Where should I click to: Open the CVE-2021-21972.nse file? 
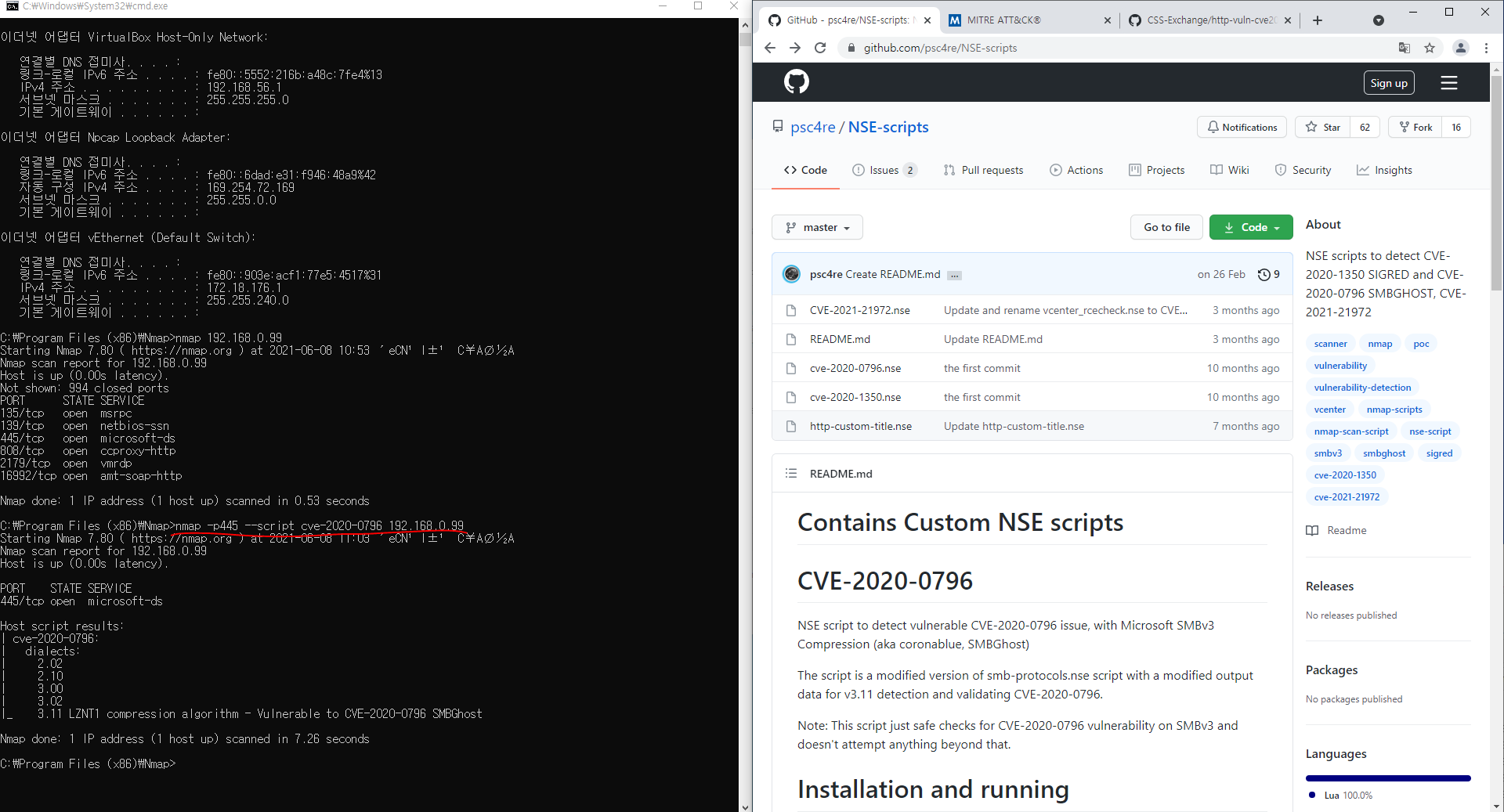point(859,310)
